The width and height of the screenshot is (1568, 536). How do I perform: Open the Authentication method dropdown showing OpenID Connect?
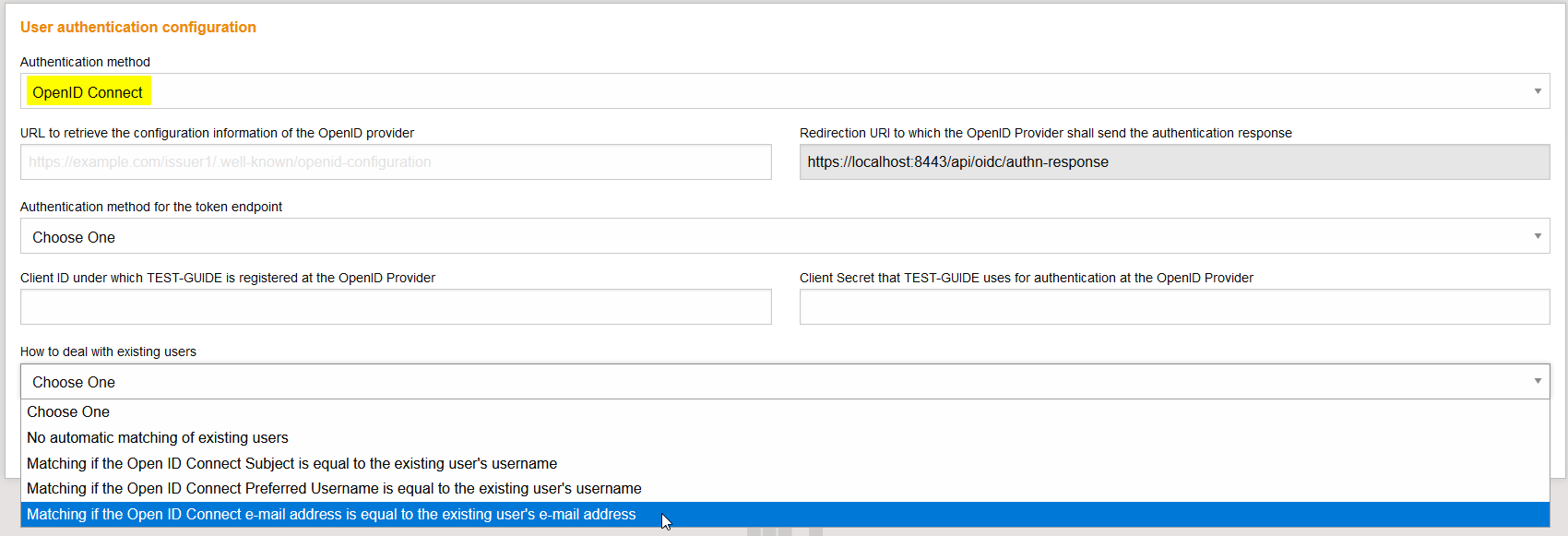[x=784, y=91]
